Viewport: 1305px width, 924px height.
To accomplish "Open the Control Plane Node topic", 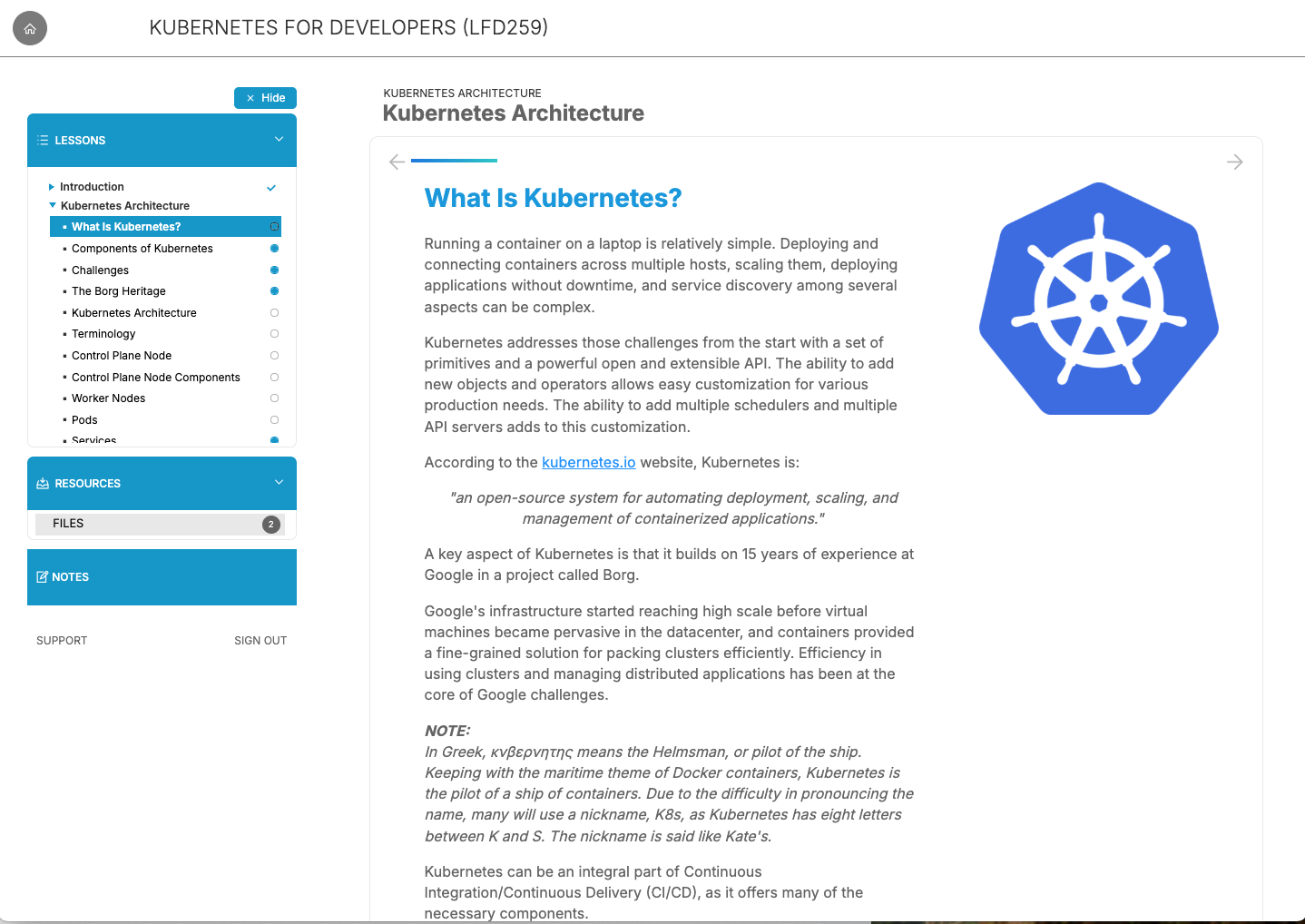I will (122, 356).
